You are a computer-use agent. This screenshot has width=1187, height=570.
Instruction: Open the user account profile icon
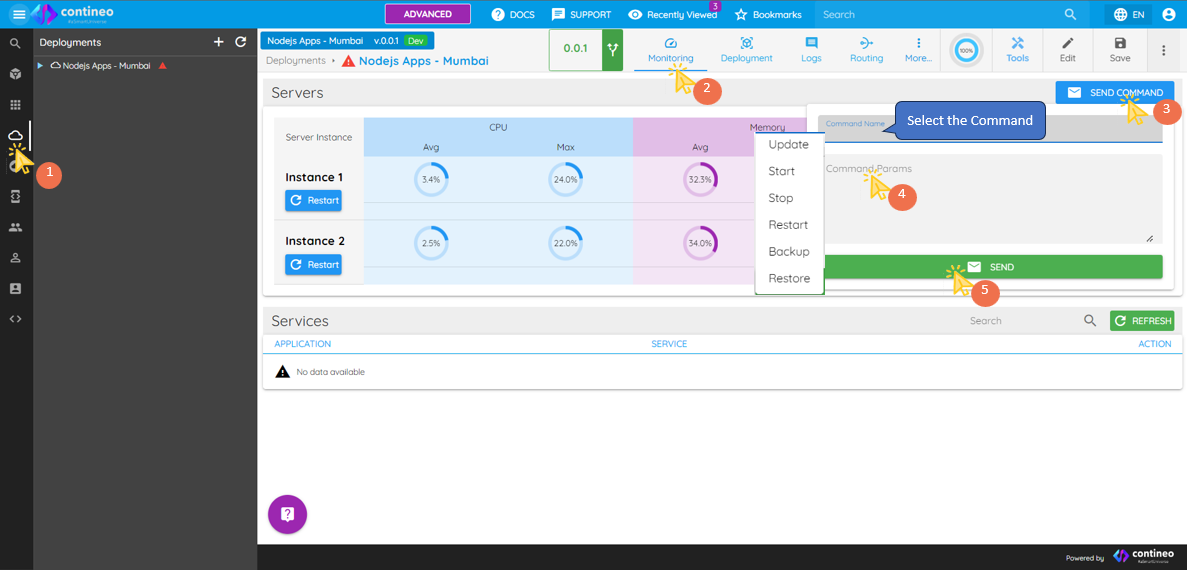coord(1168,15)
